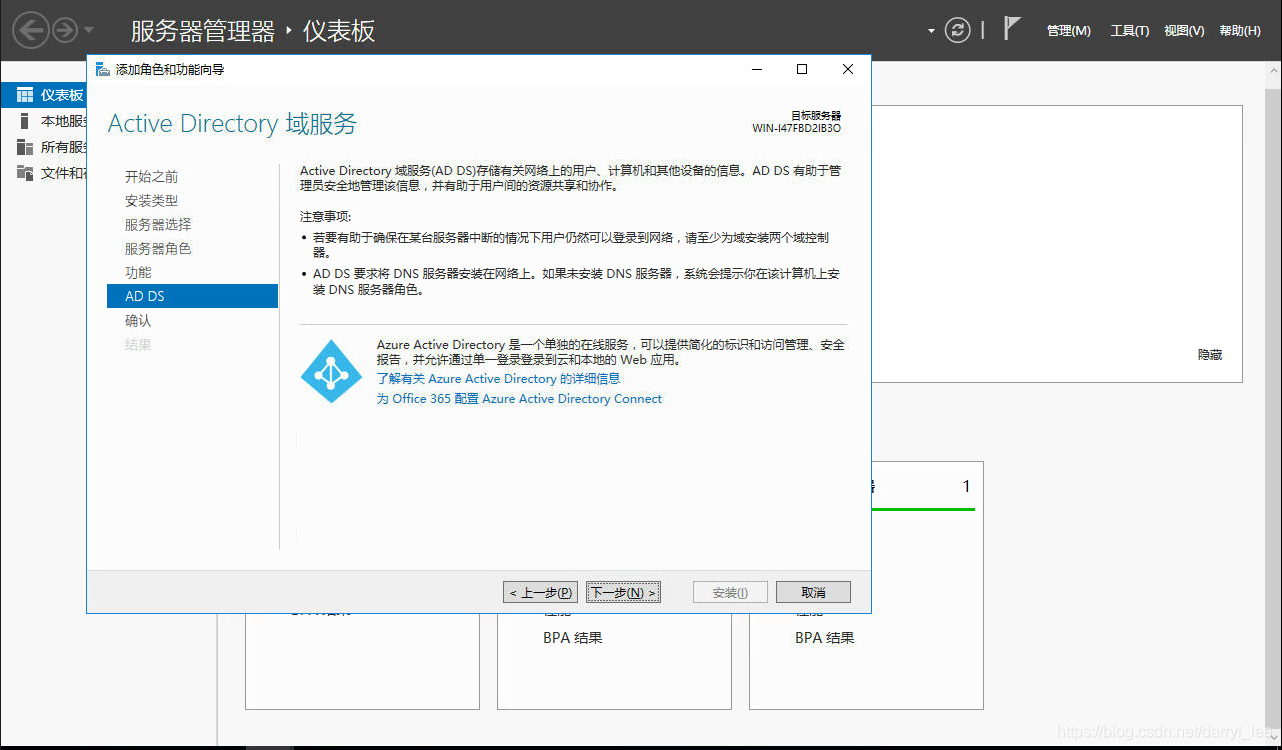
Task: Select 仪表板 in Server Manager sidebar
Action: (x=43, y=95)
